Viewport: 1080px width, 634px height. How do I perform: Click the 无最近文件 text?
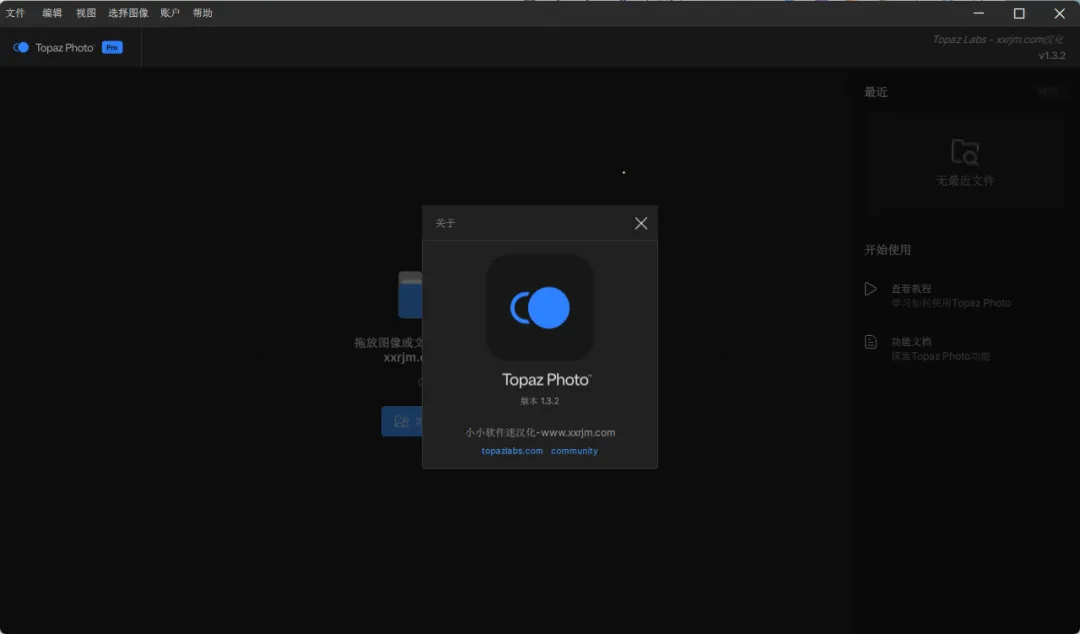pos(964,181)
